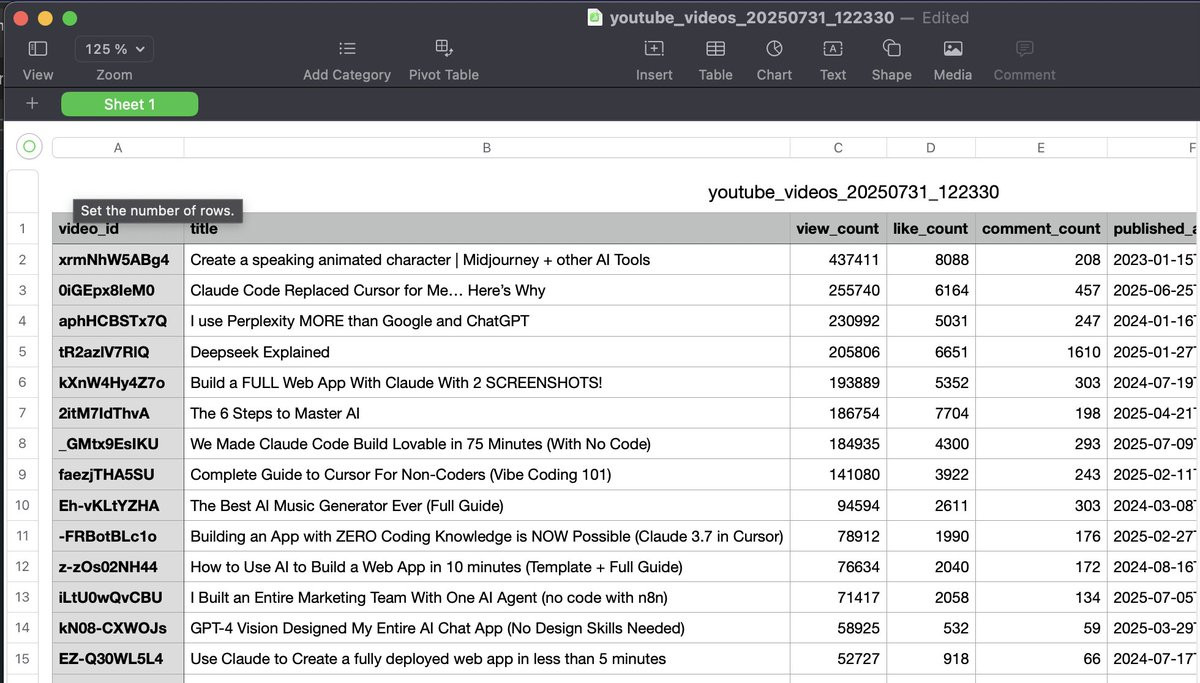The width and height of the screenshot is (1200, 683).
Task: Select the view_count header cell
Action: point(838,229)
